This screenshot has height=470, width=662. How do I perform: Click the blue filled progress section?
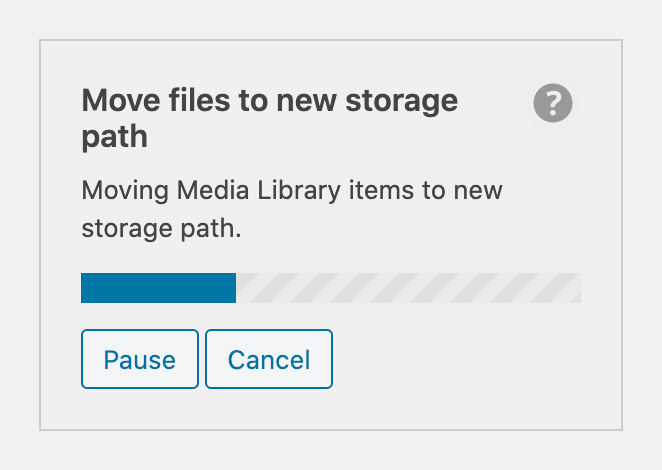point(158,288)
